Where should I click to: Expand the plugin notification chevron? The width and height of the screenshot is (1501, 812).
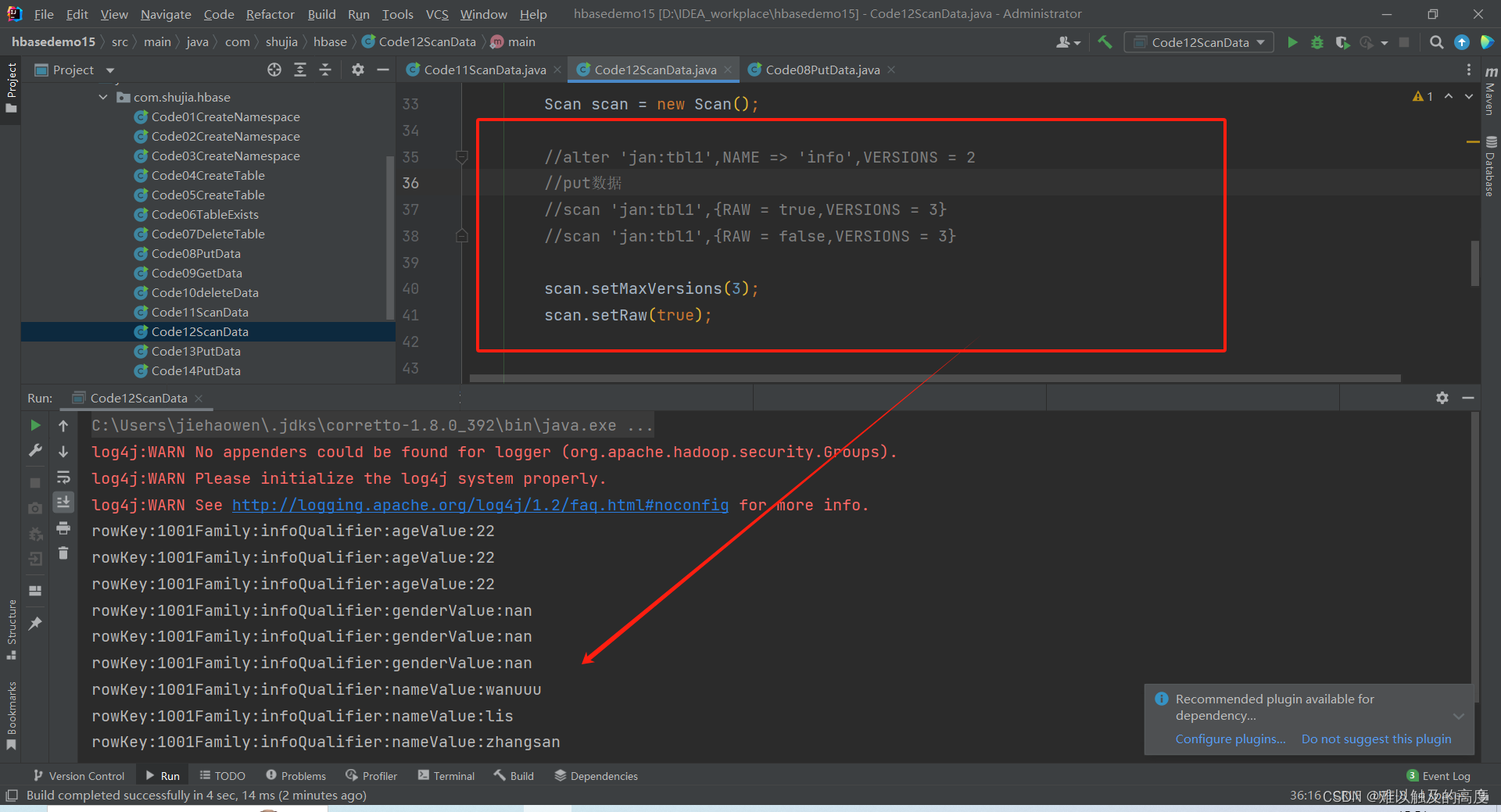pos(1458,715)
